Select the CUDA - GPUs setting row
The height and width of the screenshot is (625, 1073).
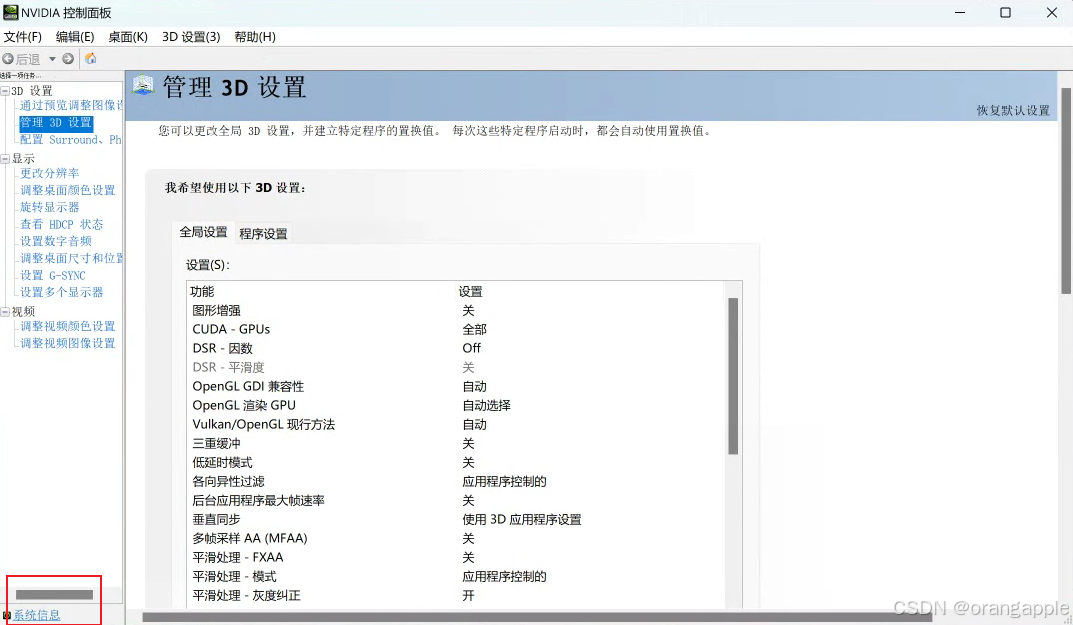tap(455, 329)
